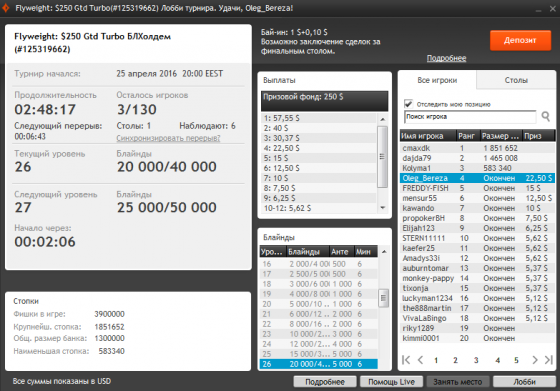Switch to the Все игроки tab
This screenshot has height=391, width=560.
[x=437, y=80]
